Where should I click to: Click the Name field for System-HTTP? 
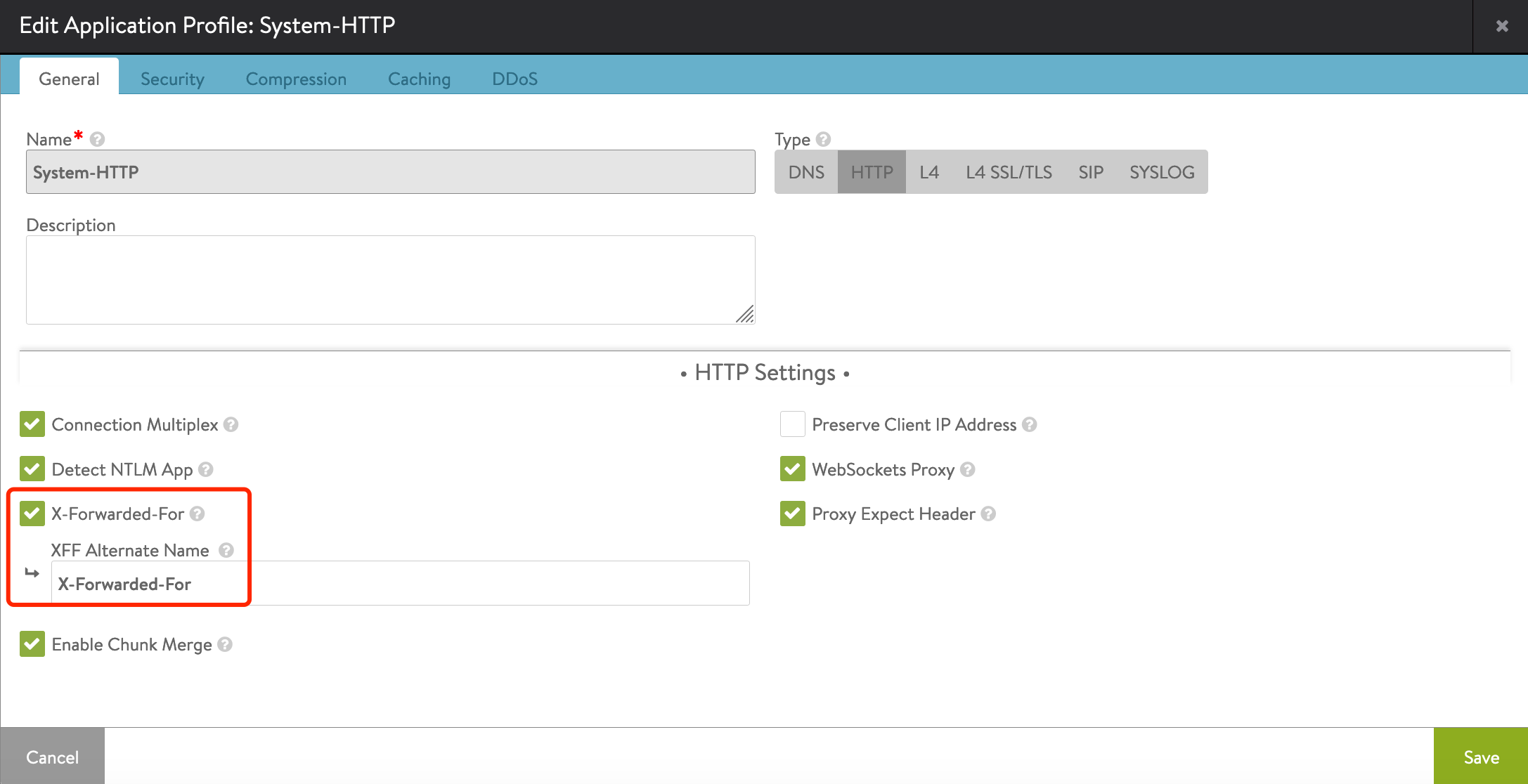click(389, 172)
